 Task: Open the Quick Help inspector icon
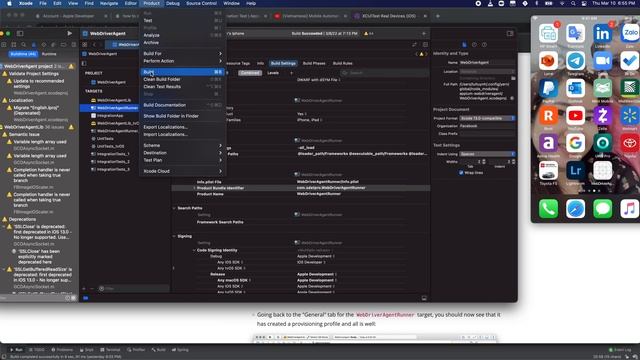tap(484, 44)
